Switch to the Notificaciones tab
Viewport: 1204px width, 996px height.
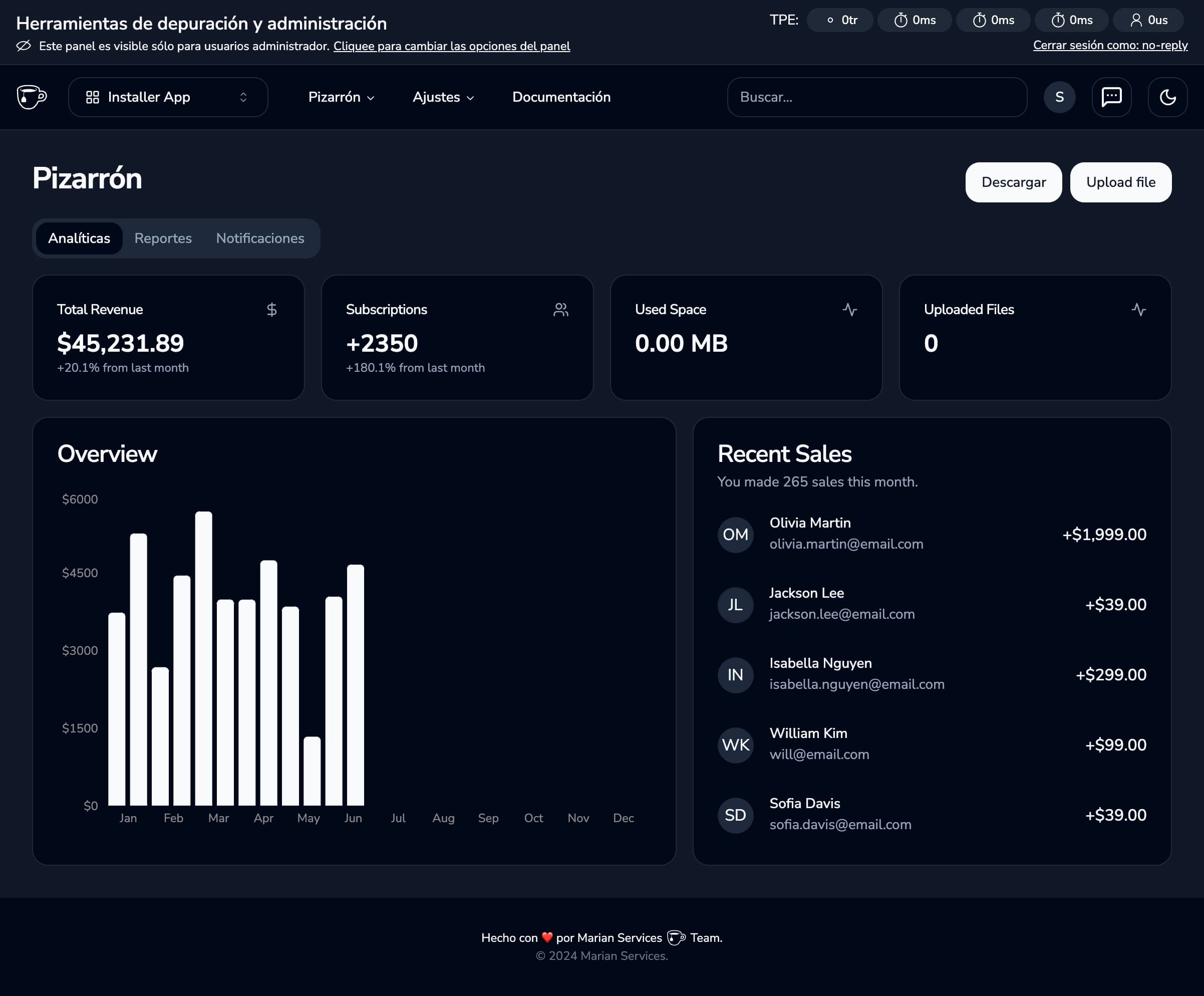[260, 238]
